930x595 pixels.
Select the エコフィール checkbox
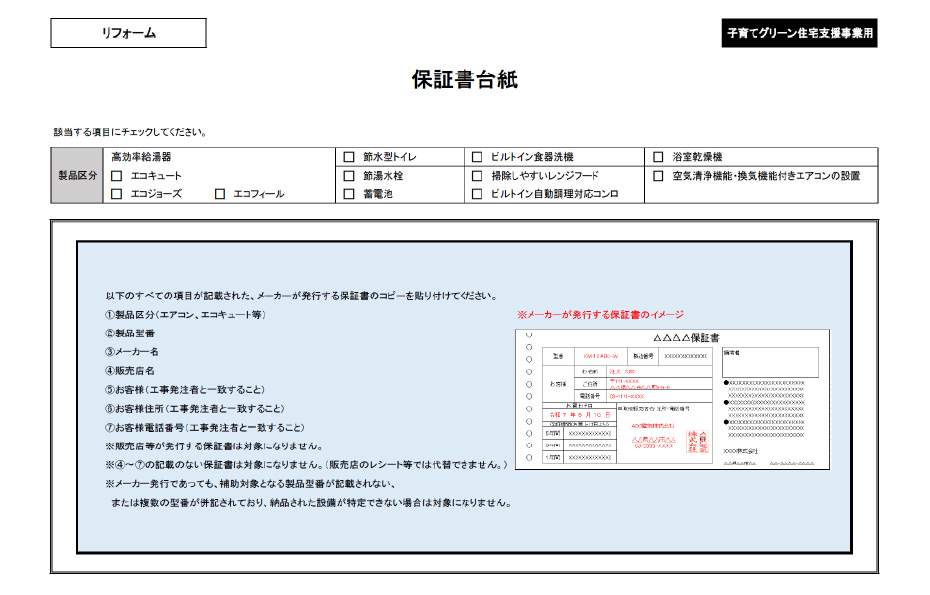pos(220,194)
